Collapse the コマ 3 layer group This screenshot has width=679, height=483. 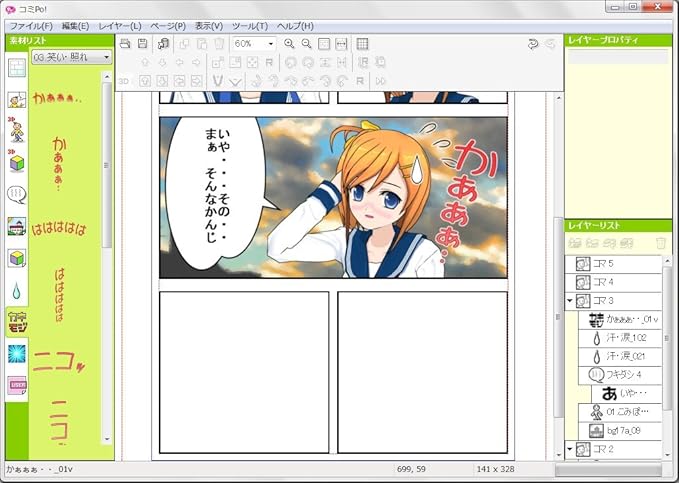tap(570, 301)
